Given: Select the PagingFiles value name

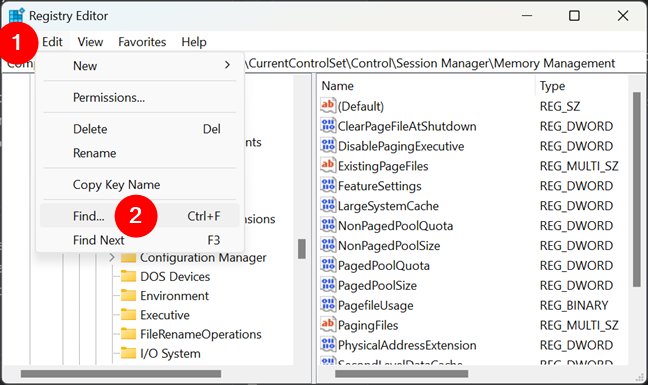Looking at the screenshot, I should click(x=368, y=325).
